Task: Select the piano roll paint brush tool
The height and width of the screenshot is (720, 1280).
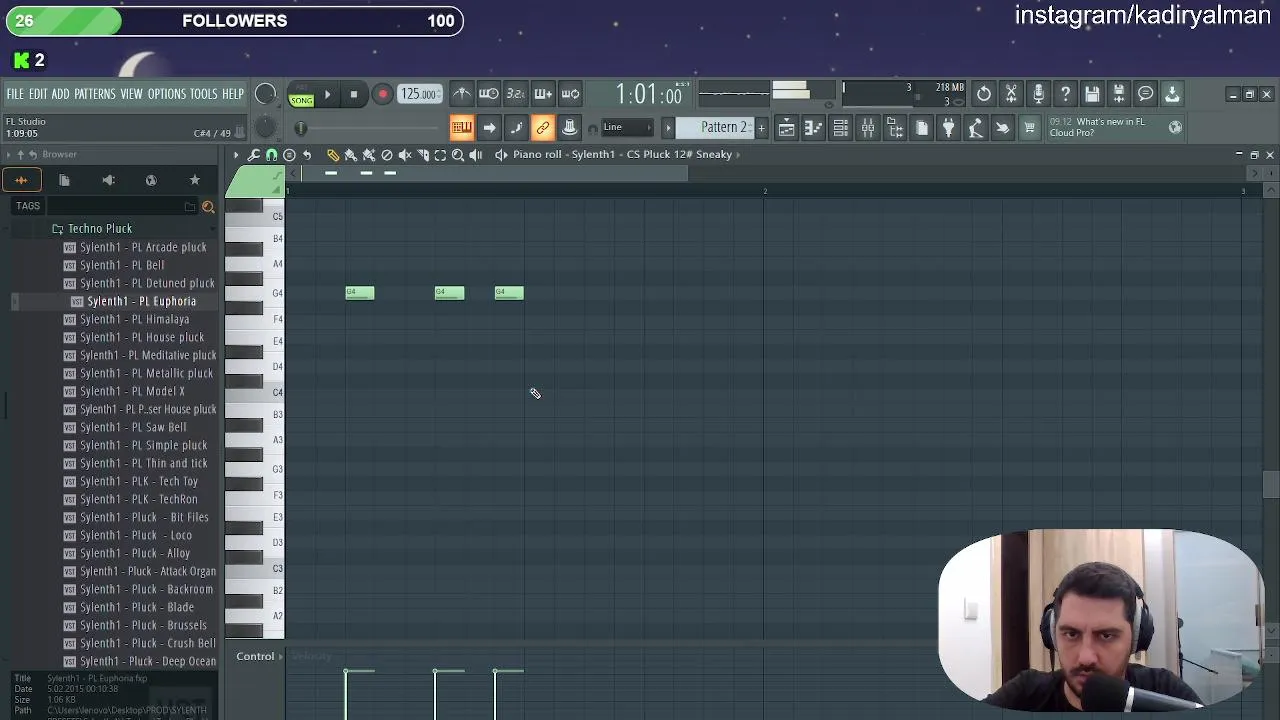Action: point(351,155)
